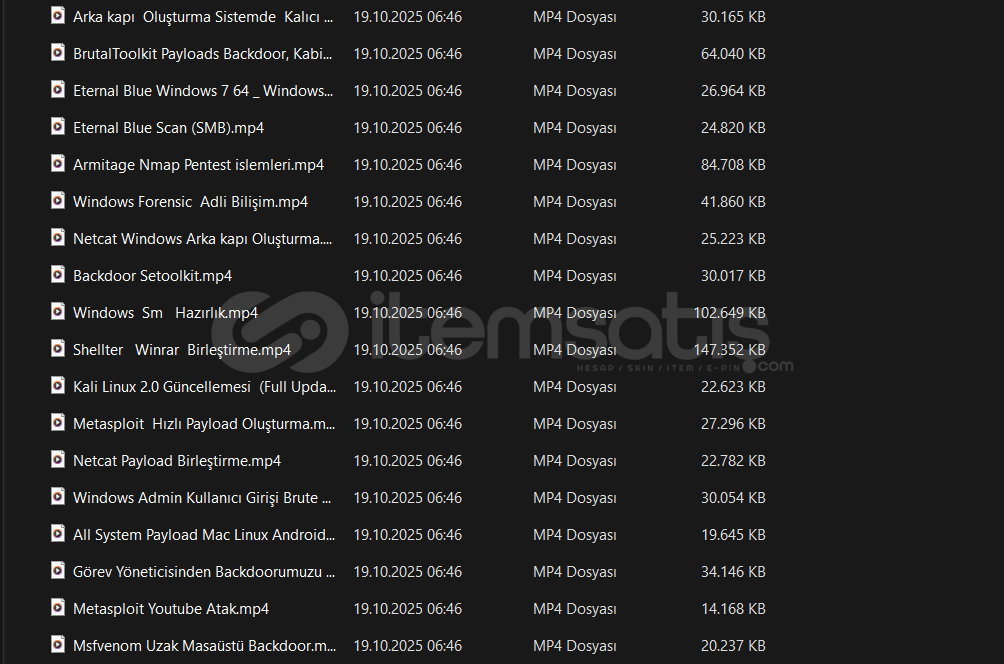Click the icon next to Metasploit Youtube Atak.mp4
The width and height of the screenshot is (1004, 664).
point(58,608)
